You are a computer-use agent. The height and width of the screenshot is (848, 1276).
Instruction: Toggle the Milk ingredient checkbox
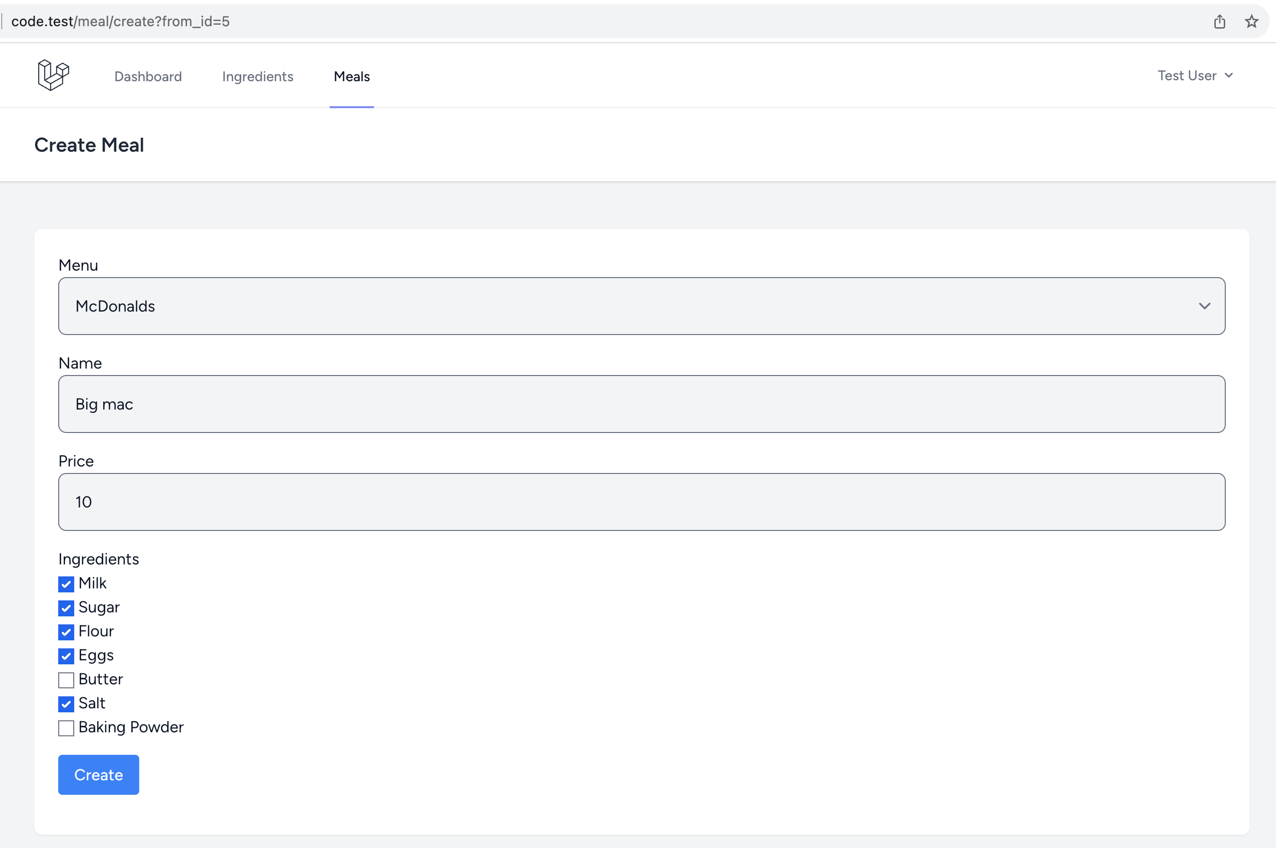[x=66, y=584]
